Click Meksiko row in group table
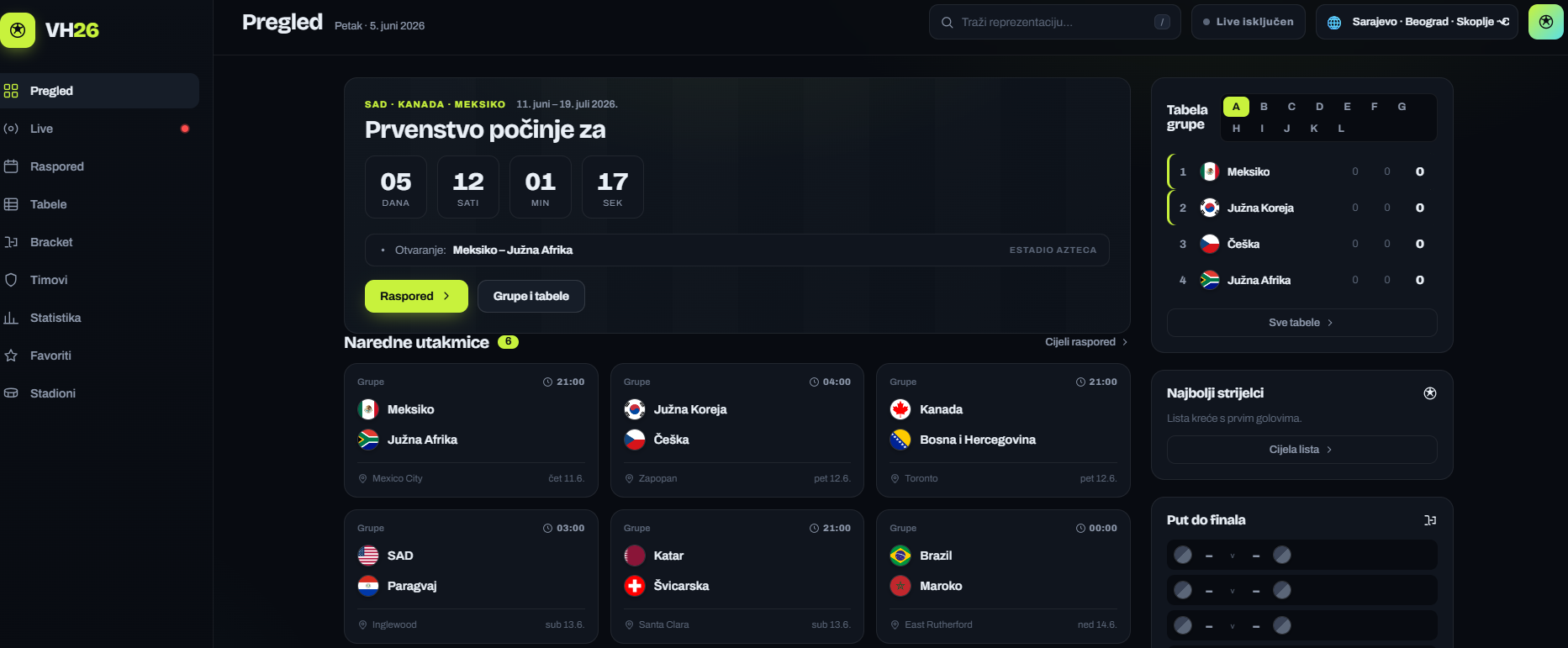Viewport: 1568px width, 648px height. (x=1301, y=171)
